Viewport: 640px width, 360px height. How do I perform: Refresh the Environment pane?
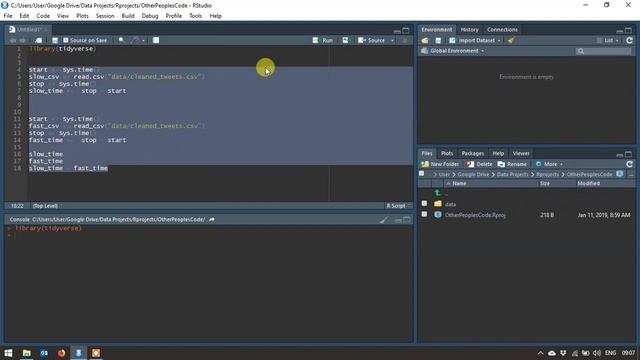tap(629, 40)
